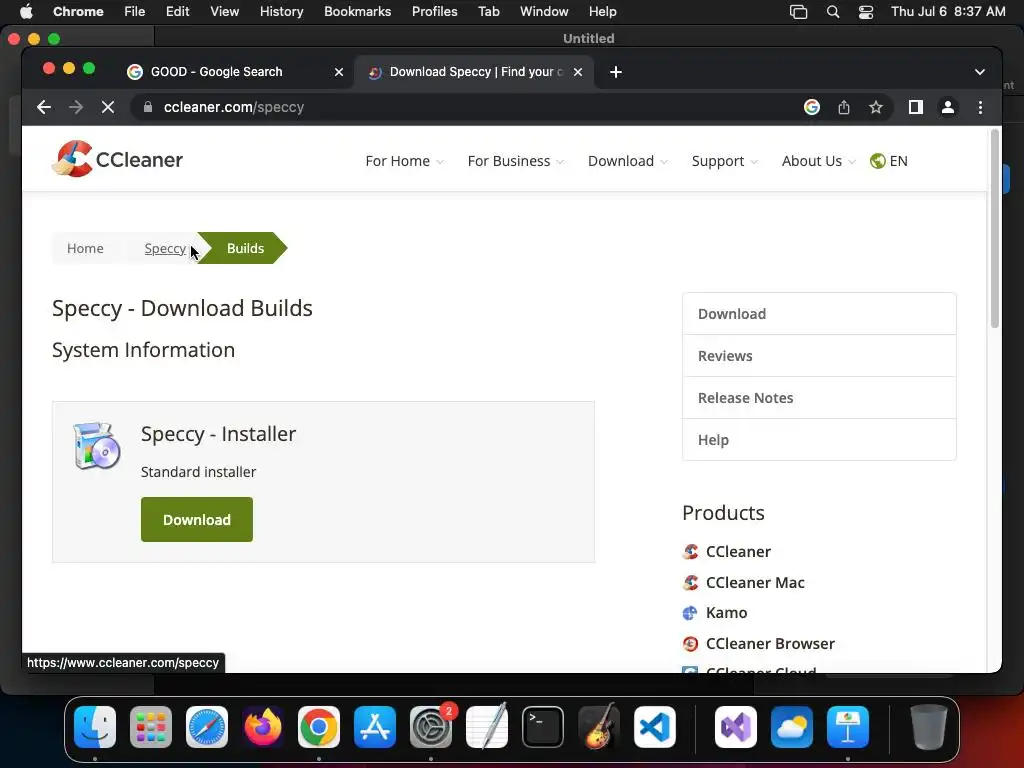Open the CCleaner product link
The width and height of the screenshot is (1024, 768).
(738, 552)
